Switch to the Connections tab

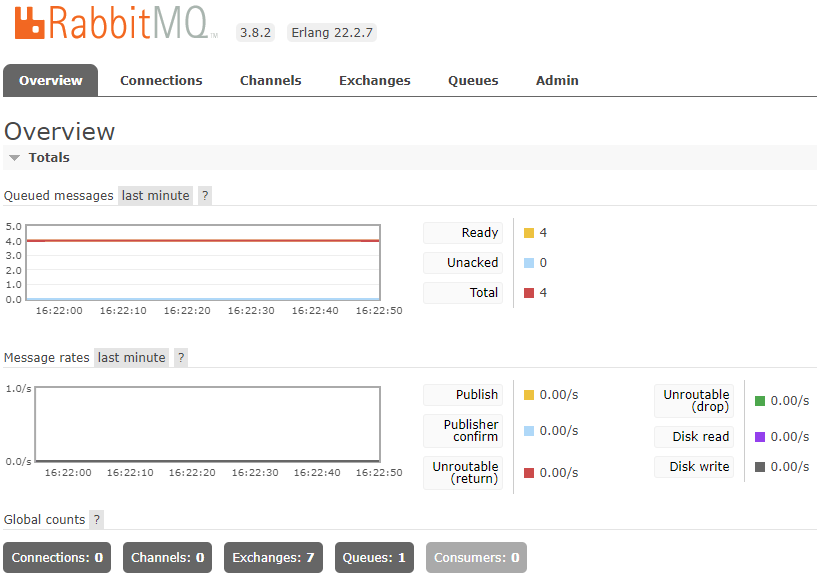(161, 80)
